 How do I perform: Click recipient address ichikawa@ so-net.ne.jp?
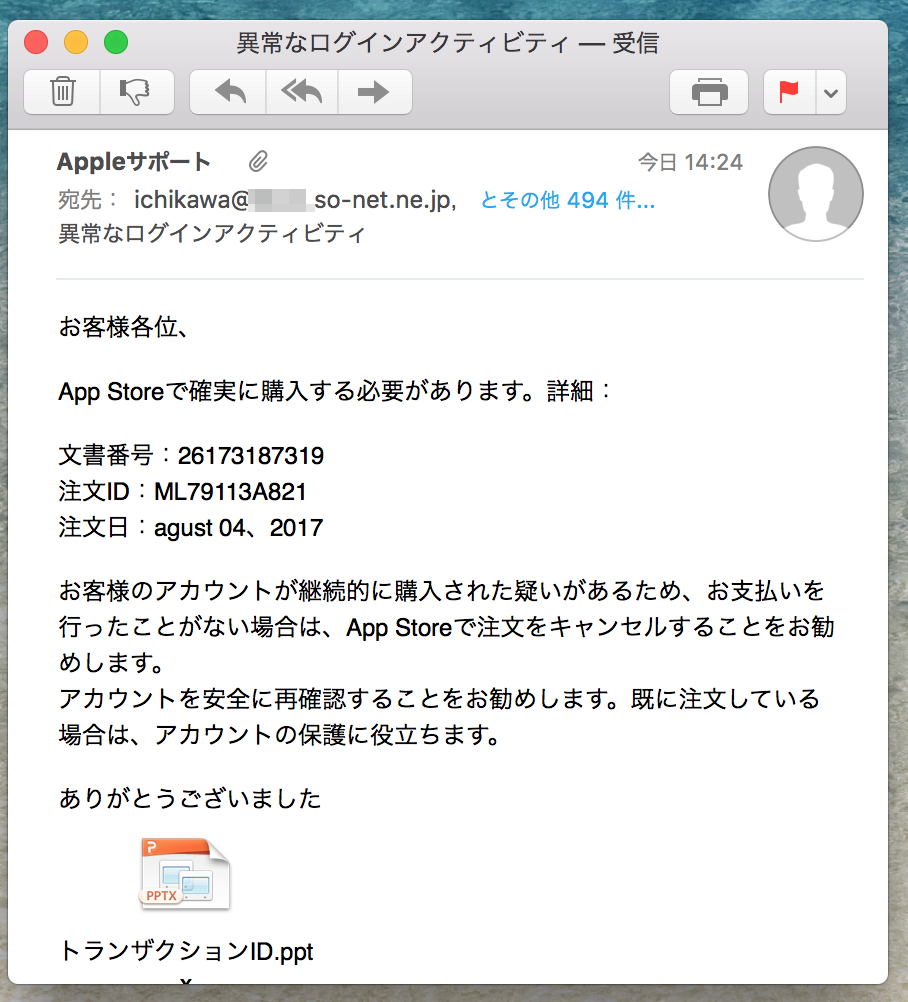(295, 200)
